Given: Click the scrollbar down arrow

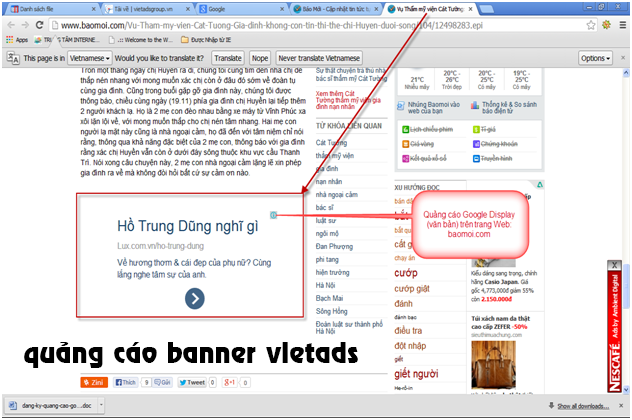Looking at the screenshot, I should click(x=626, y=389).
